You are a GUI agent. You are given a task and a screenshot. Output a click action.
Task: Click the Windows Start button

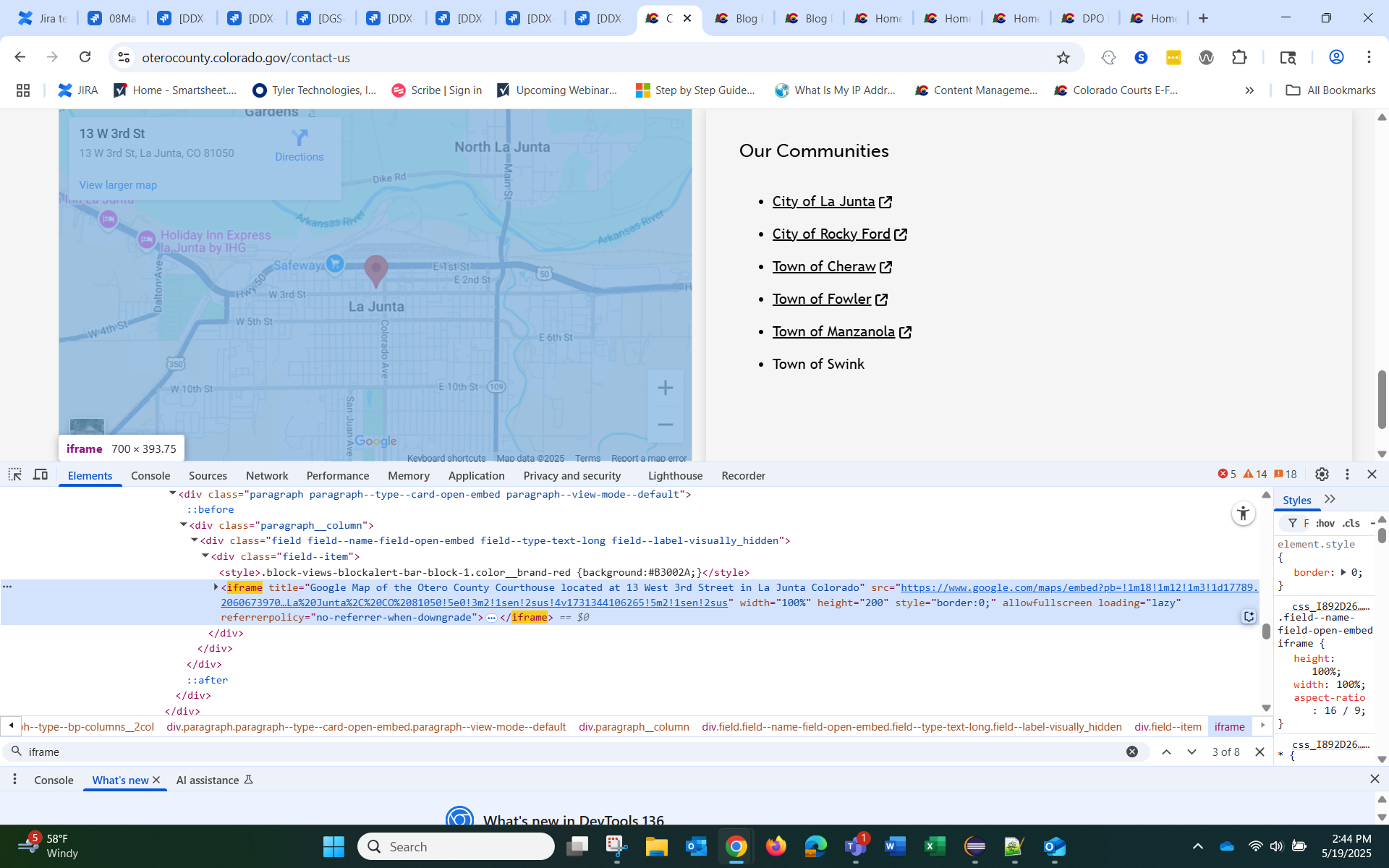[x=334, y=846]
